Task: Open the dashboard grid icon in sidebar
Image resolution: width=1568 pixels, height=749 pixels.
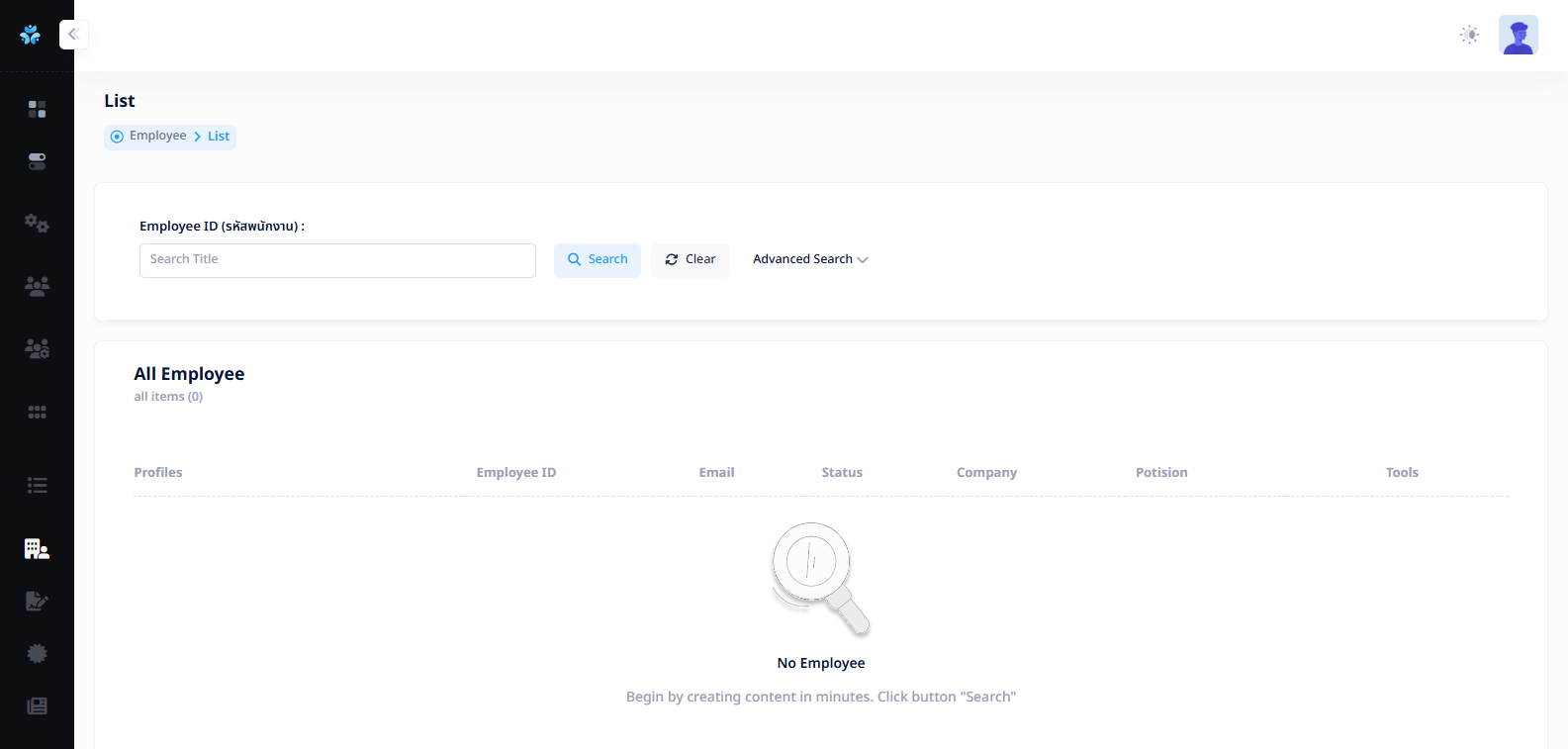Action: coord(37,109)
